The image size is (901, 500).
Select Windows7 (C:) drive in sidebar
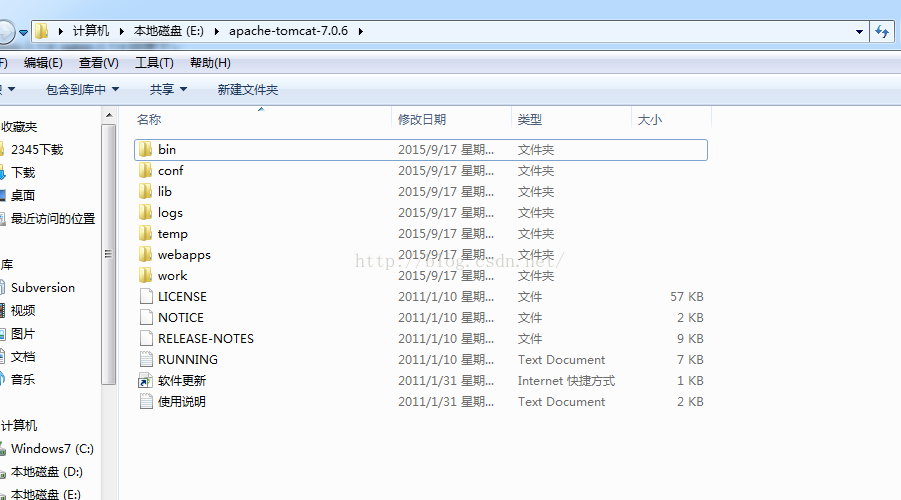(x=52, y=450)
